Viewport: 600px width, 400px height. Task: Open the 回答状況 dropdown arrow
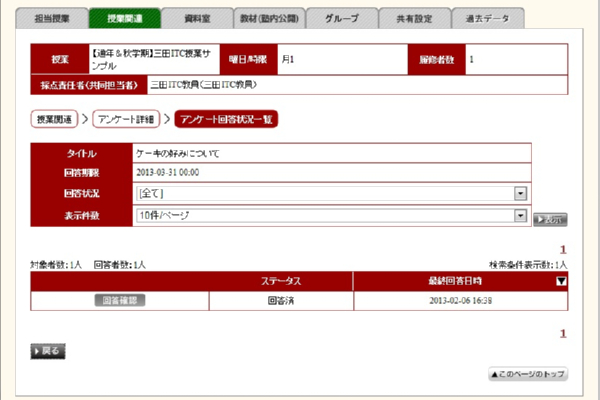[520, 194]
